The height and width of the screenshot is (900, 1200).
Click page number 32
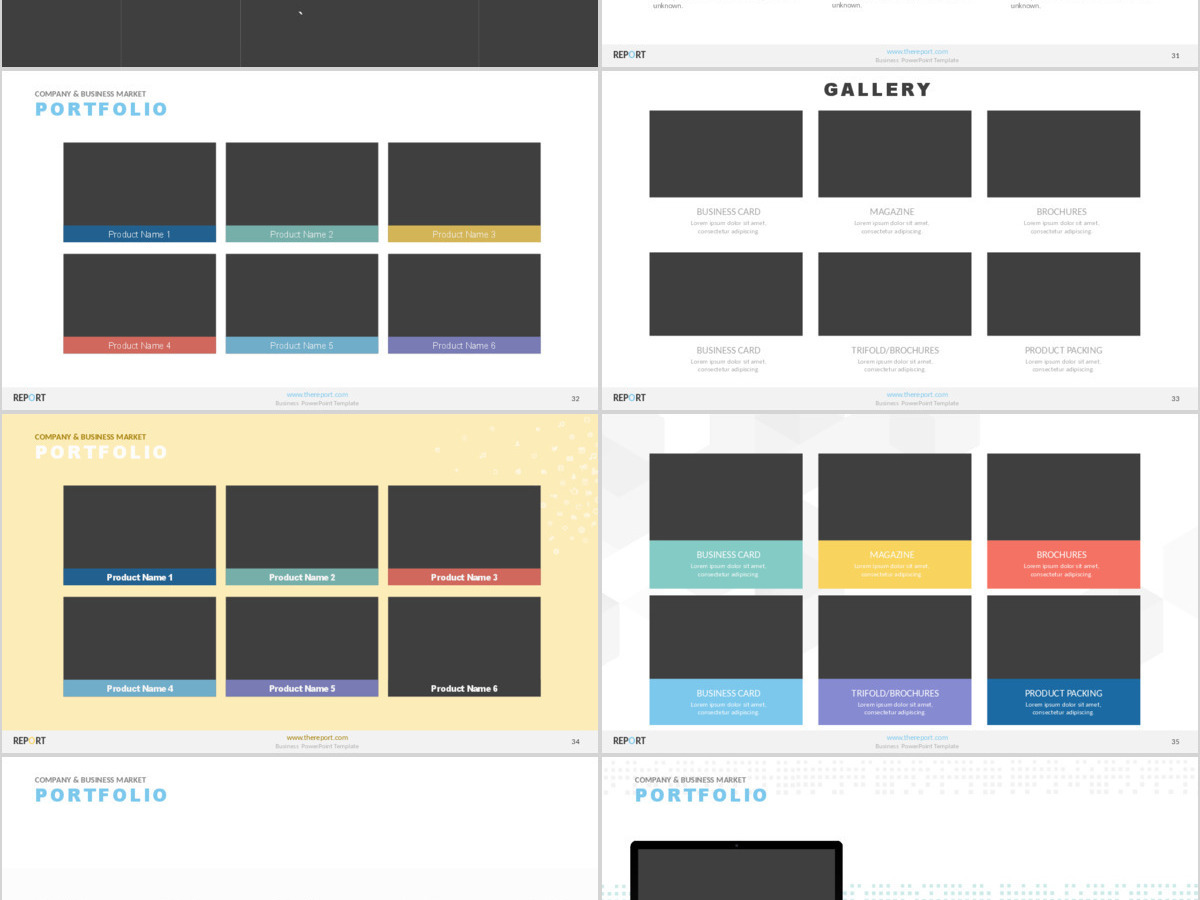[x=575, y=398]
